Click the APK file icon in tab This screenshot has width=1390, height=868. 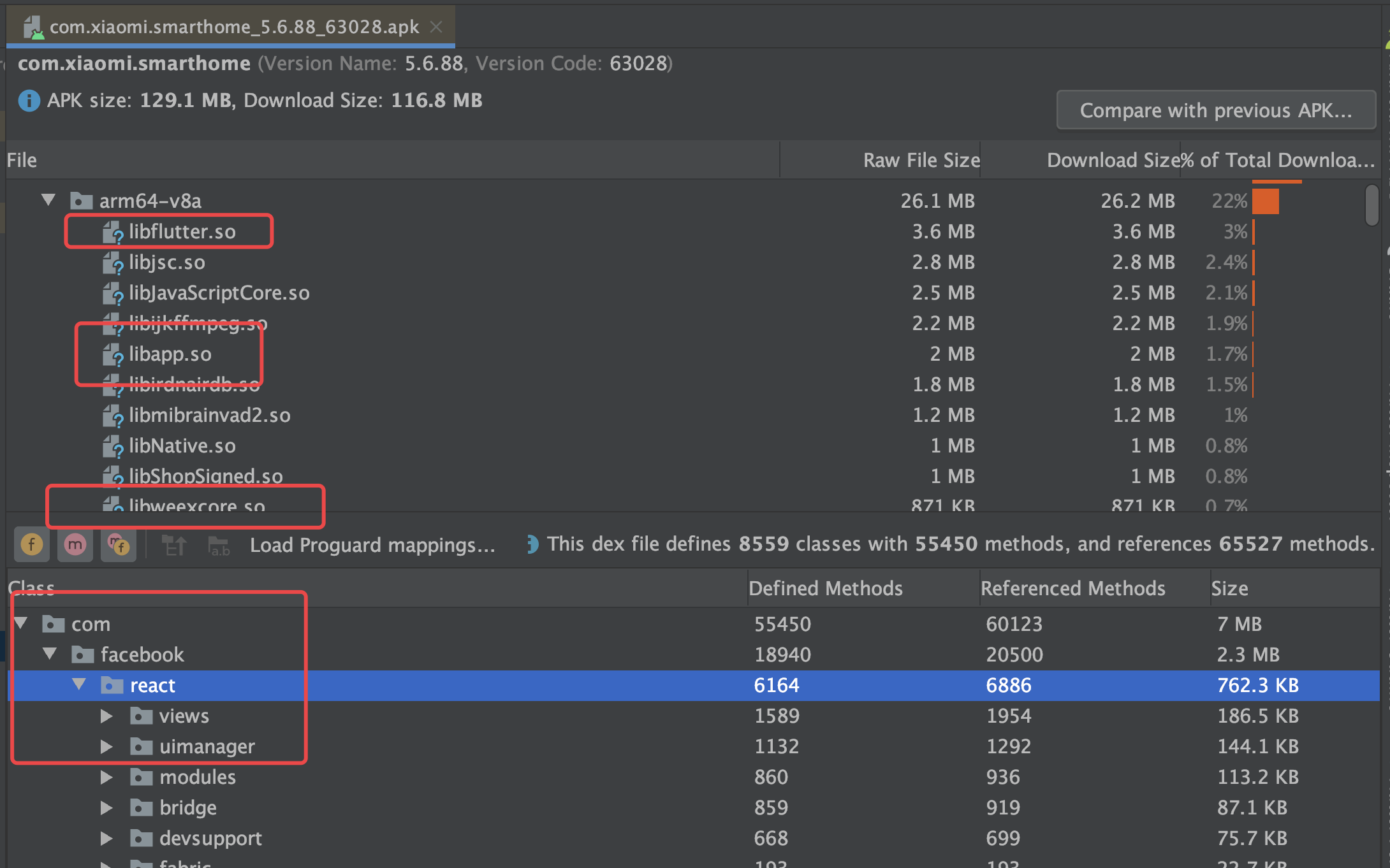click(33, 27)
